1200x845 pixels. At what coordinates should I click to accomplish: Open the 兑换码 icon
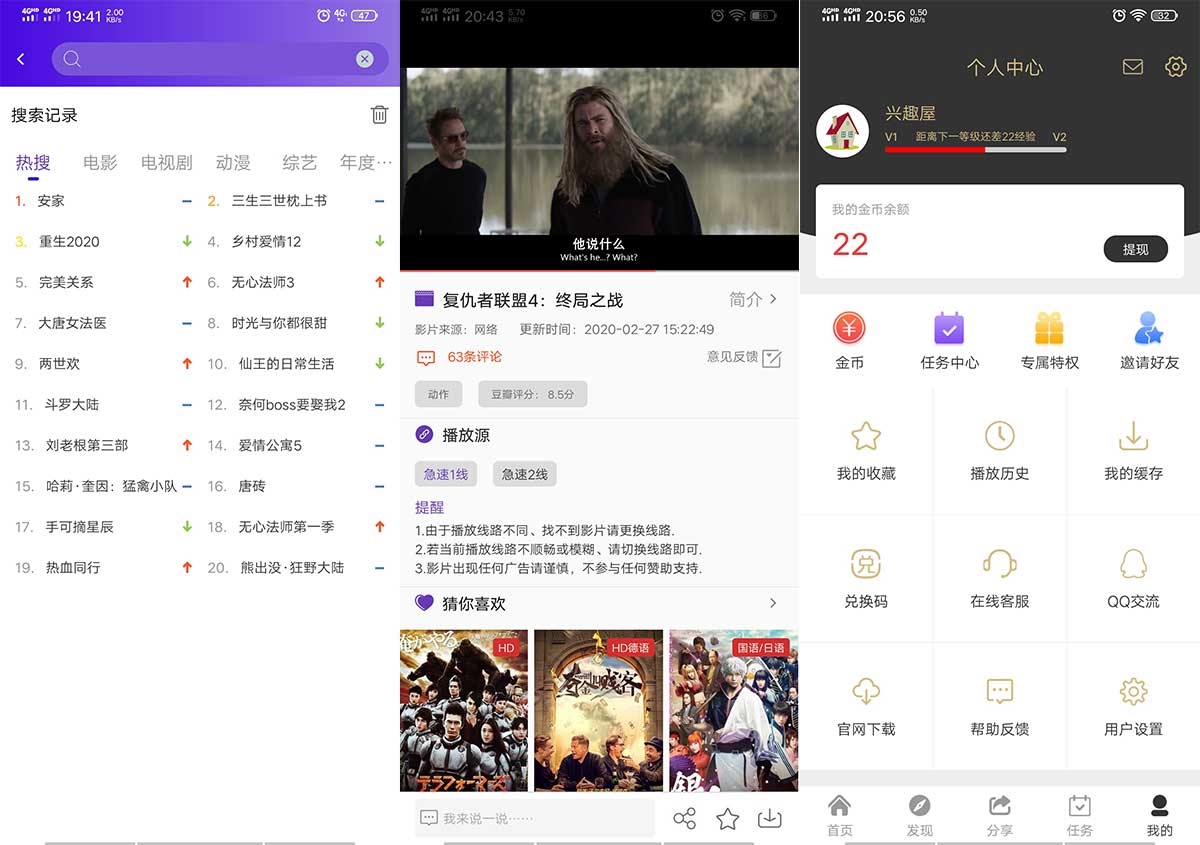click(866, 564)
